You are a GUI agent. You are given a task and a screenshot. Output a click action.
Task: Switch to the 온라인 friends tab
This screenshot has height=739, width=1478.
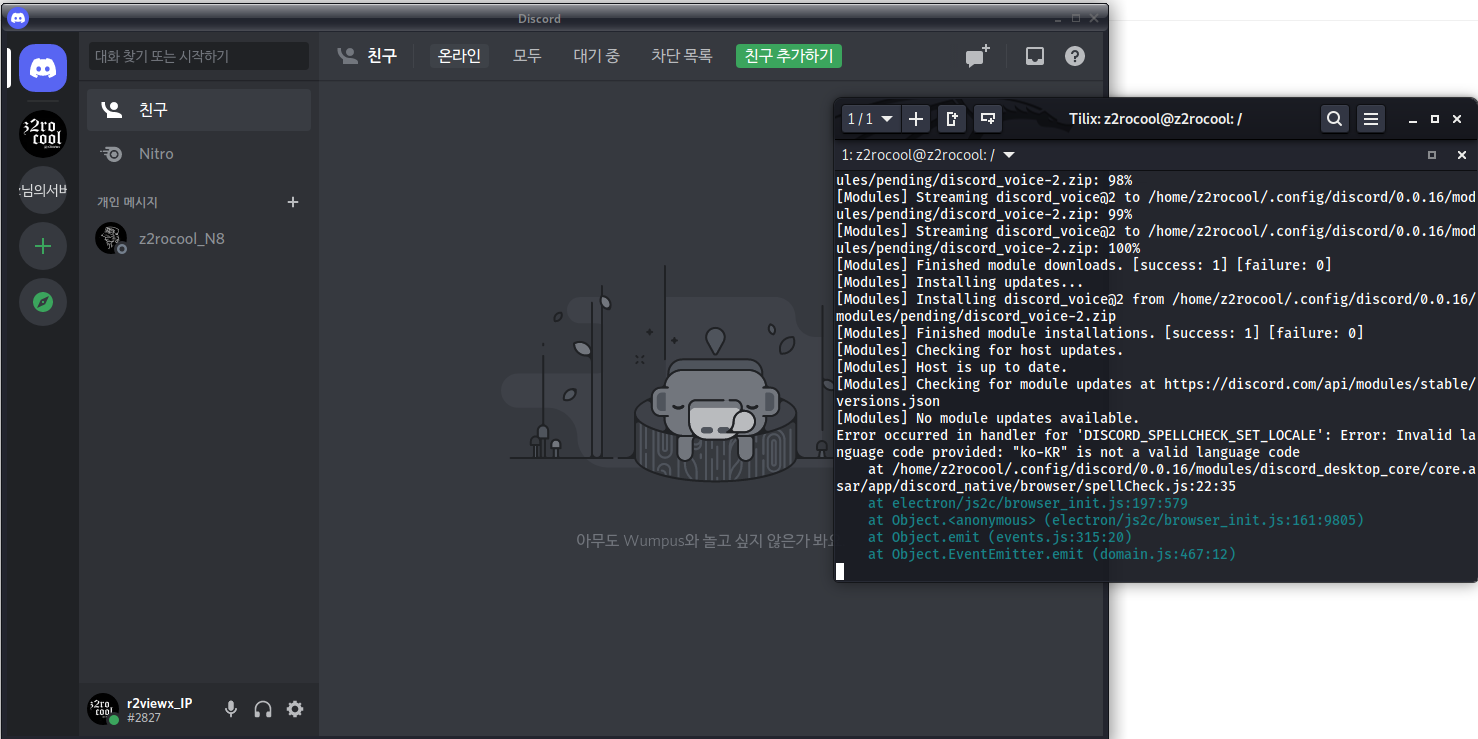click(459, 56)
